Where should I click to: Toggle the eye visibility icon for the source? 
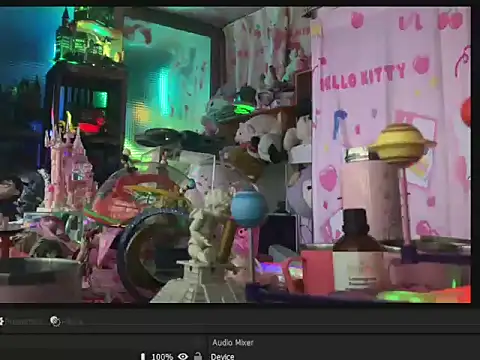[x=183, y=356]
